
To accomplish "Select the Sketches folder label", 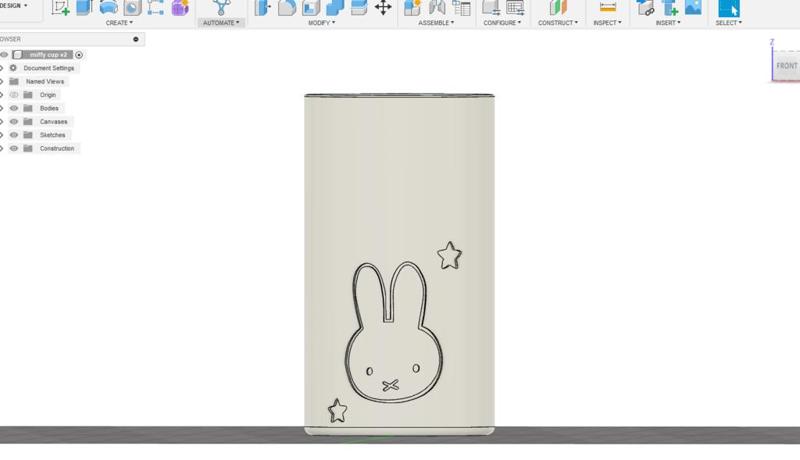I will click(53, 135).
